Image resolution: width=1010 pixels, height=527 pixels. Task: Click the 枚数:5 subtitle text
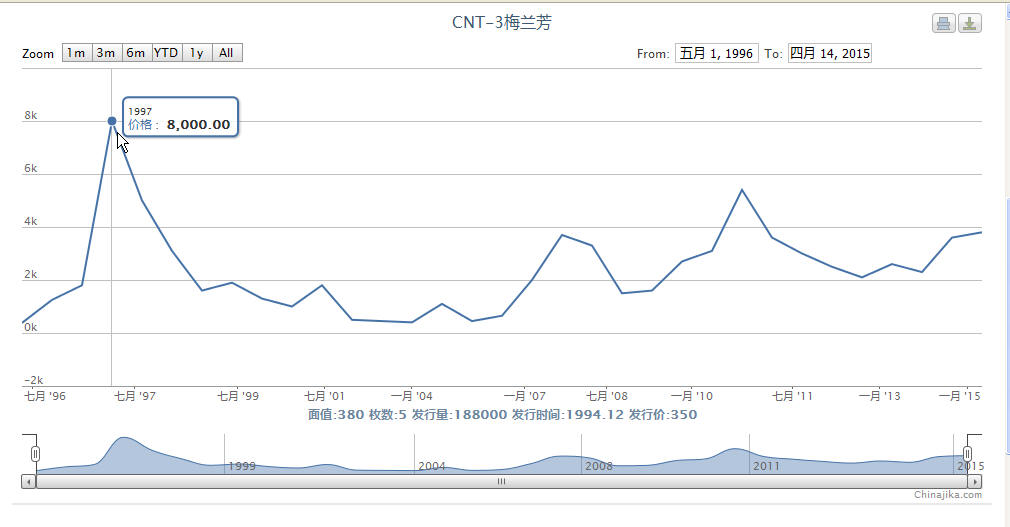(x=388, y=414)
